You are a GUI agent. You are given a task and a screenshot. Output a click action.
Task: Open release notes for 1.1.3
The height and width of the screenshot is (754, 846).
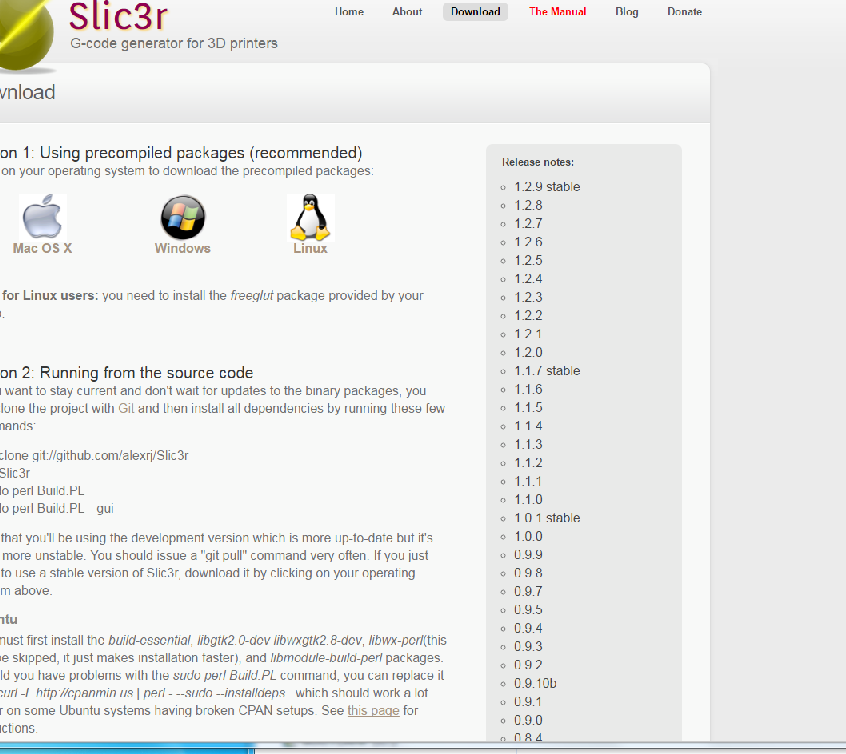click(x=528, y=444)
